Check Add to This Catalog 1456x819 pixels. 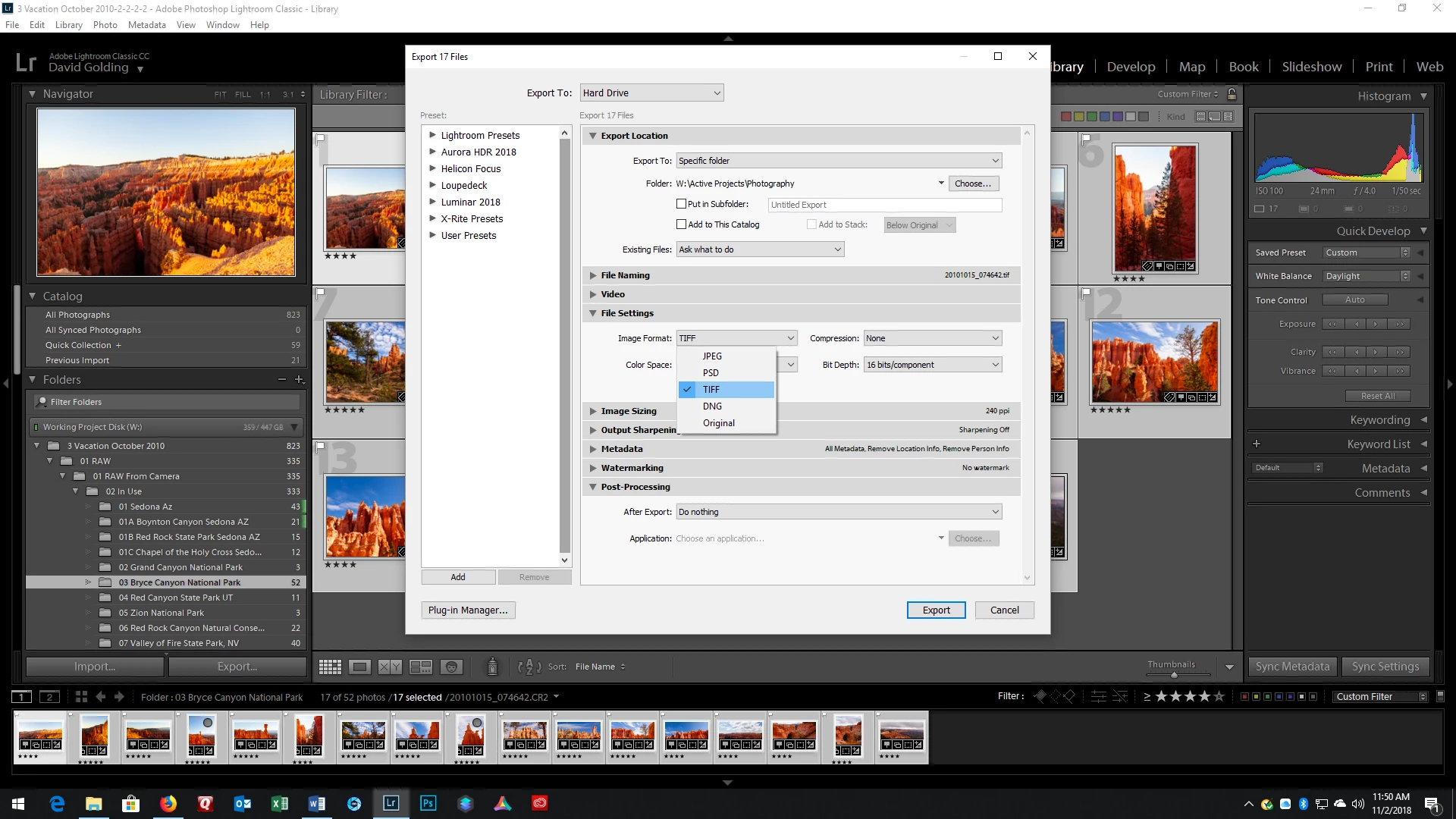pos(681,224)
